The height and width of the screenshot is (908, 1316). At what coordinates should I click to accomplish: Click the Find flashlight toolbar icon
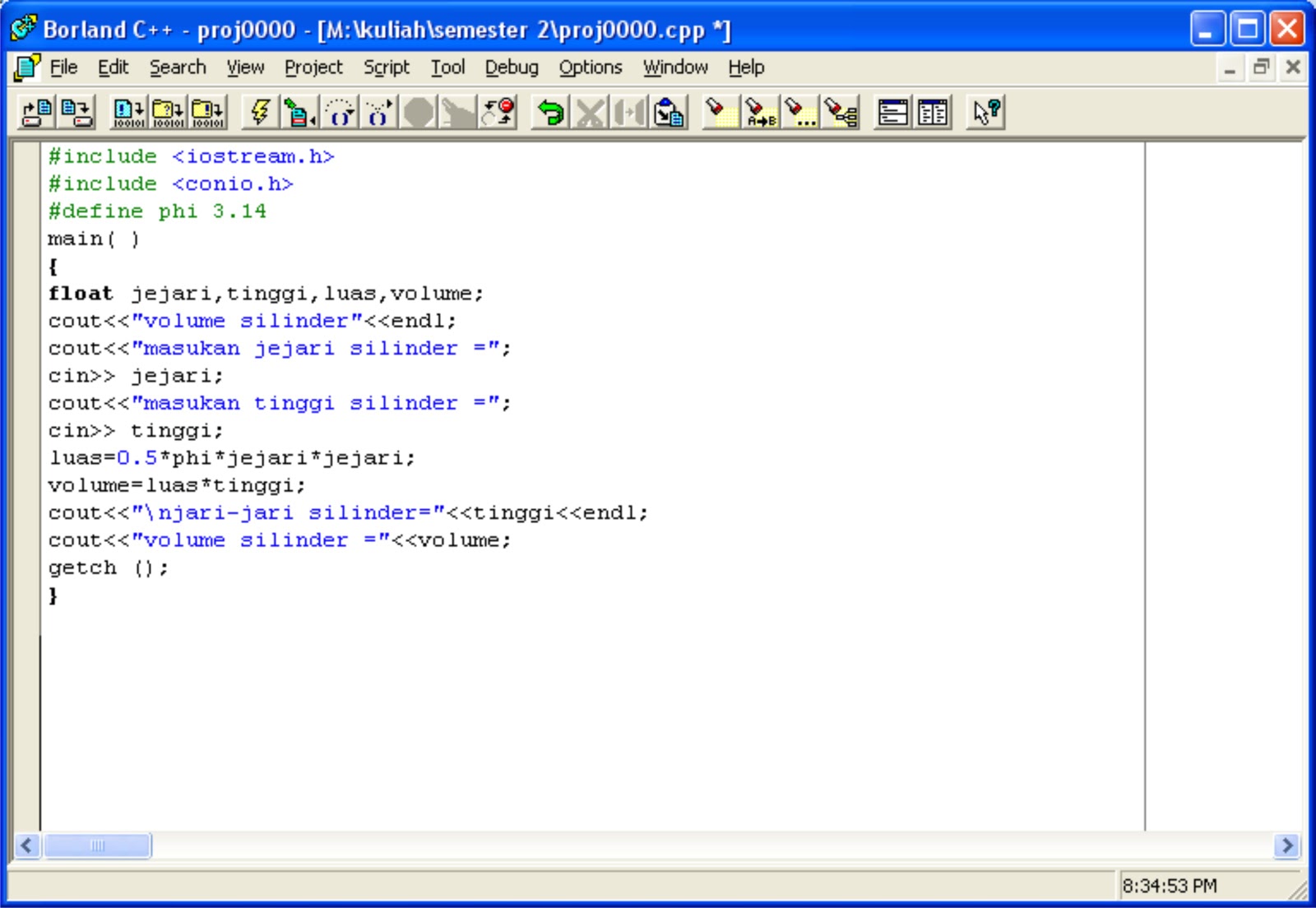[x=720, y=112]
